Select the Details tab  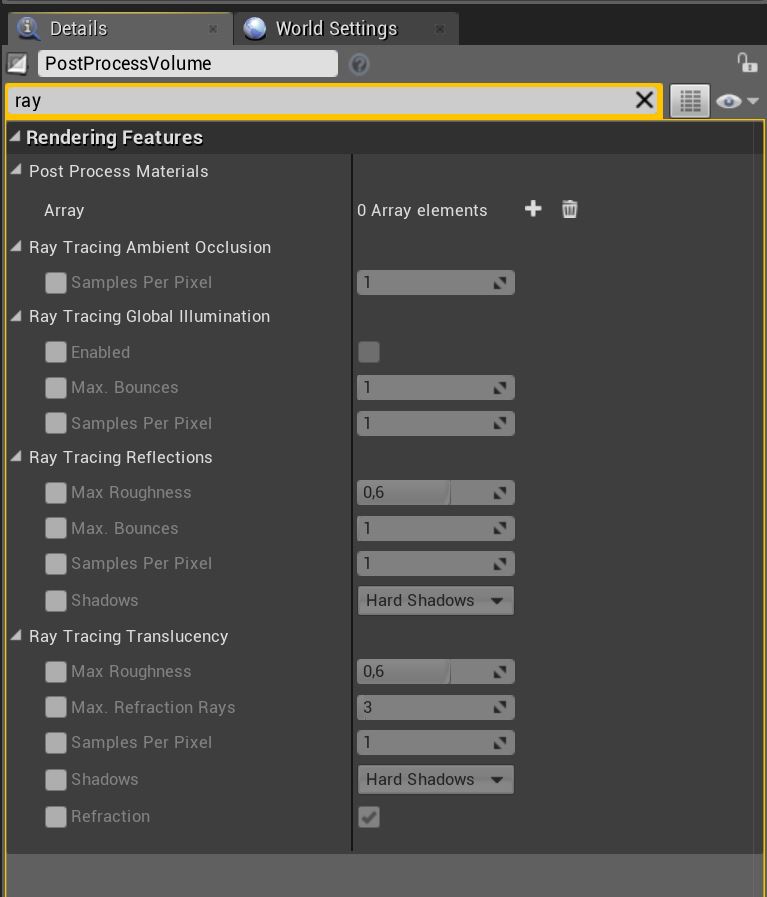point(78,29)
